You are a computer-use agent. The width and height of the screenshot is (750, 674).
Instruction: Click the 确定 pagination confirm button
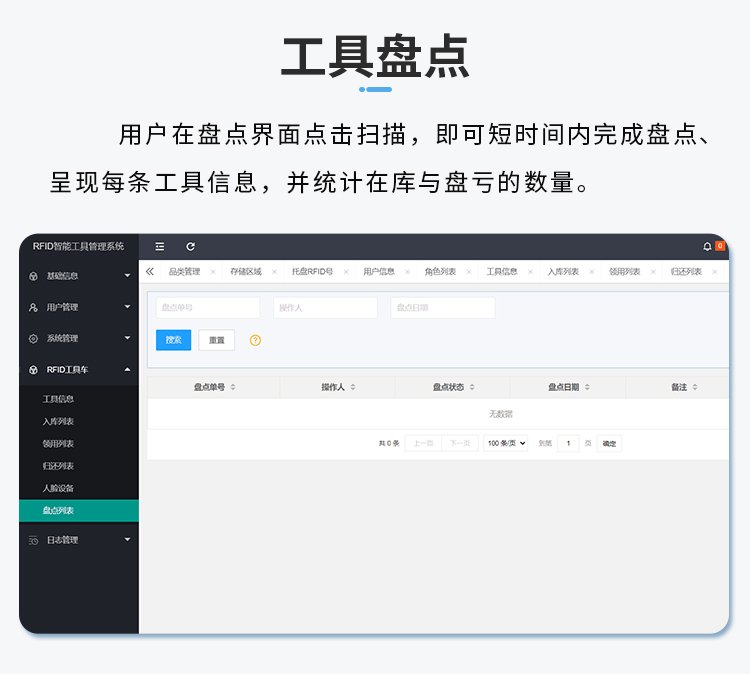coord(609,443)
